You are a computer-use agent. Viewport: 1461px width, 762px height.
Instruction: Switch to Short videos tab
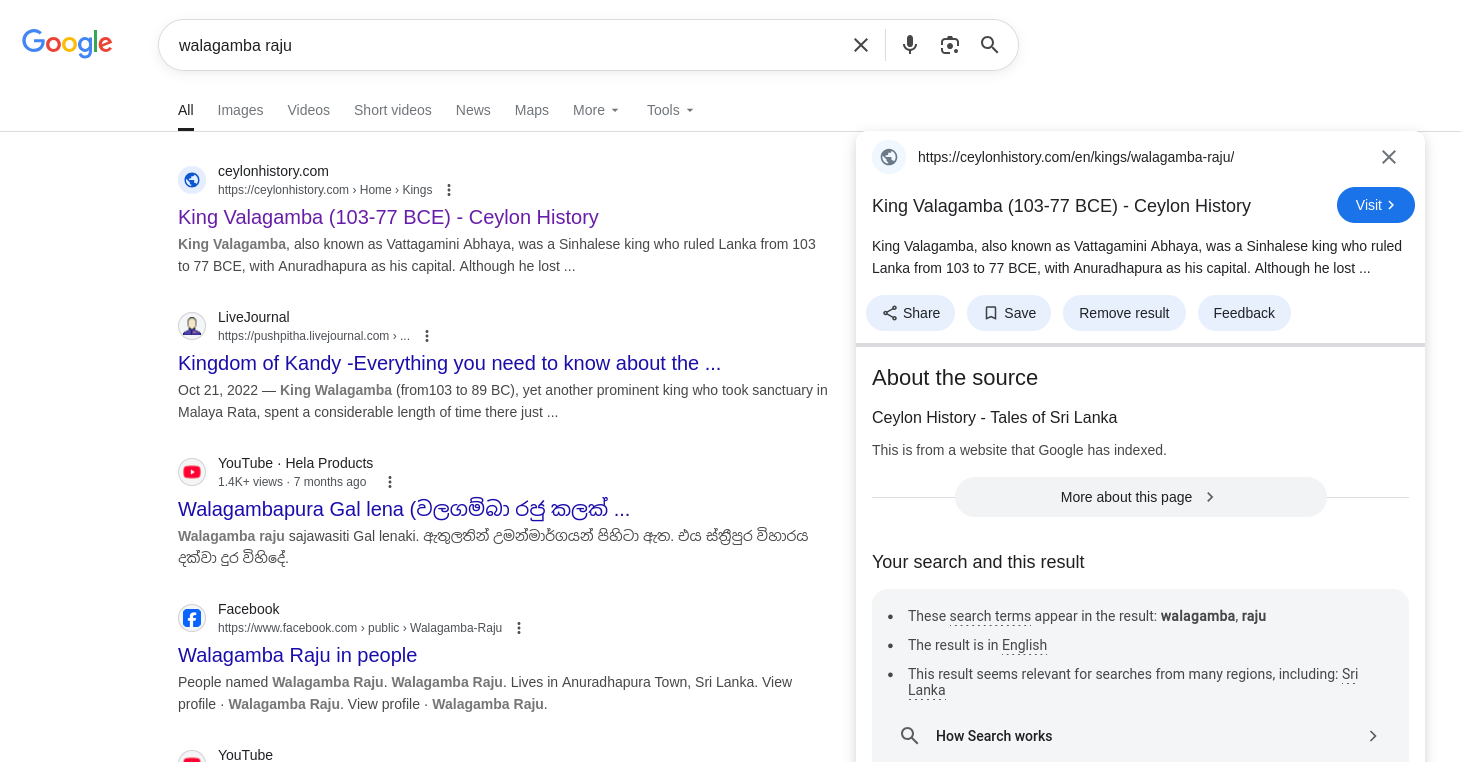[x=393, y=110]
